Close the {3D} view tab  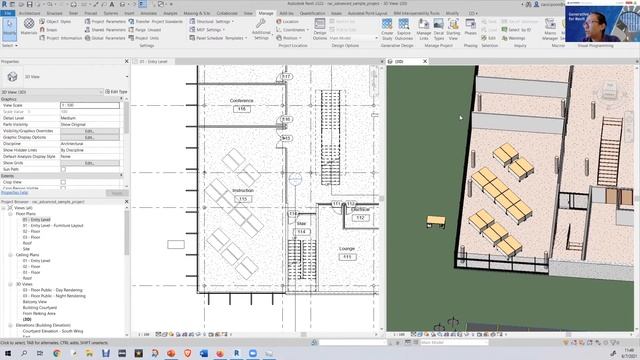[x=425, y=61]
